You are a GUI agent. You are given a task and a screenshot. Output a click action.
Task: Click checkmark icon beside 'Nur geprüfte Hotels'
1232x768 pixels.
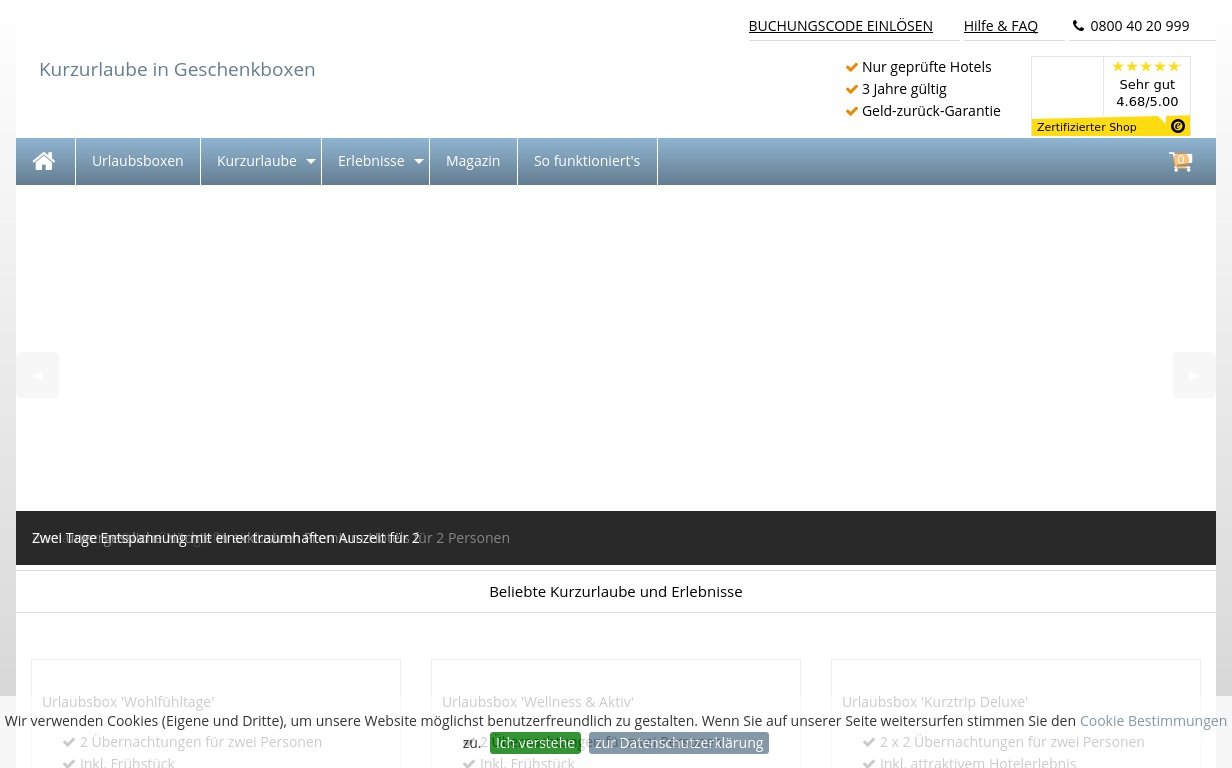[x=852, y=67]
